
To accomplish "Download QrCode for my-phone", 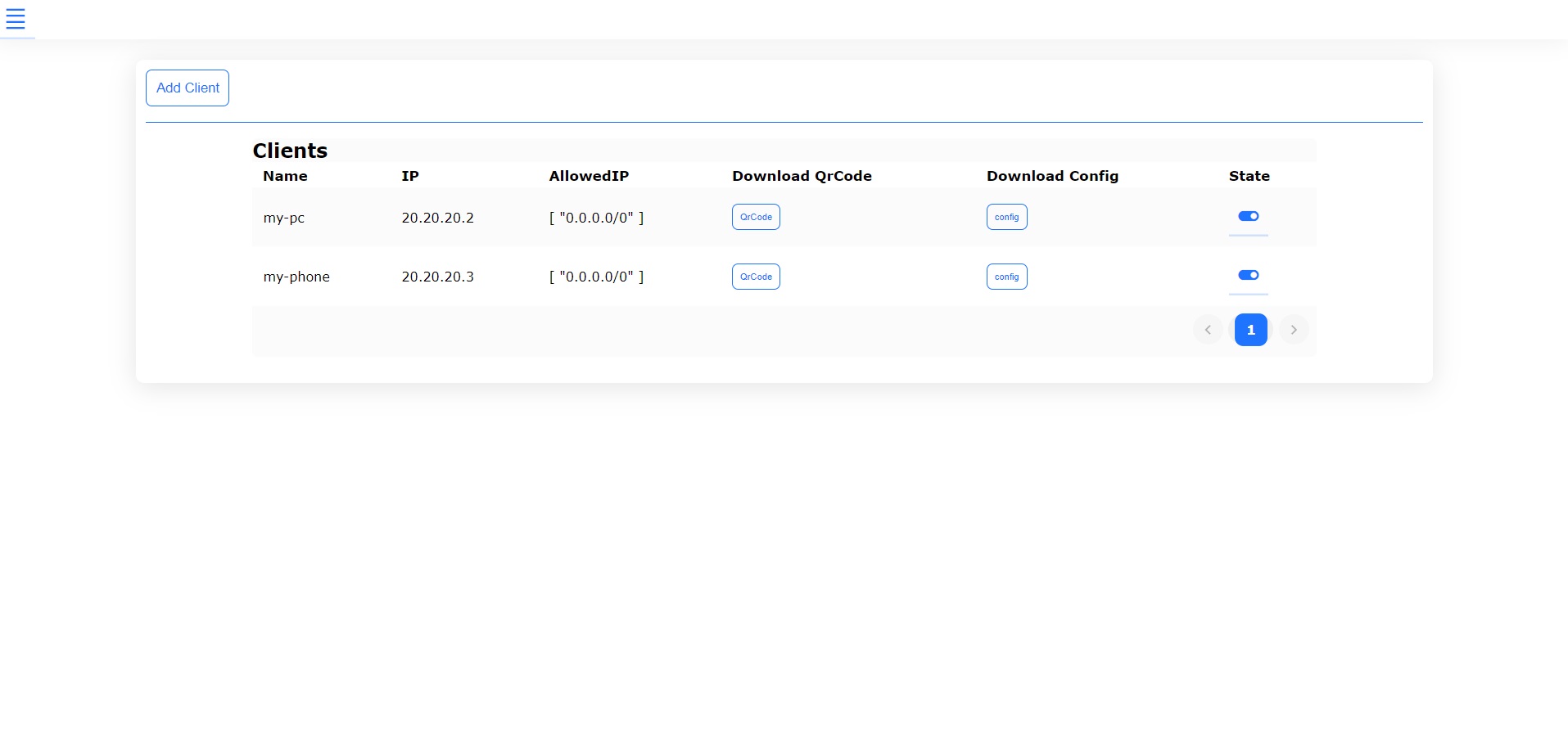I will [x=756, y=277].
